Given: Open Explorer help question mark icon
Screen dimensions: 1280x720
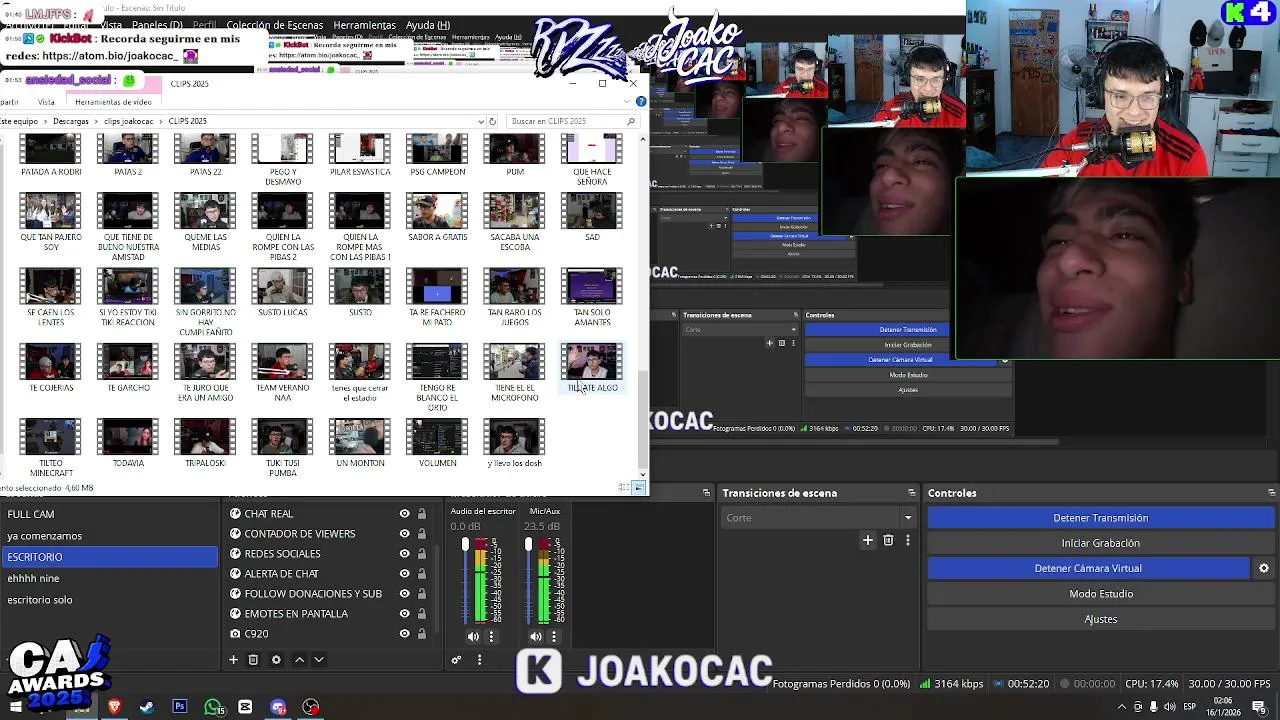Looking at the screenshot, I should coord(641,102).
